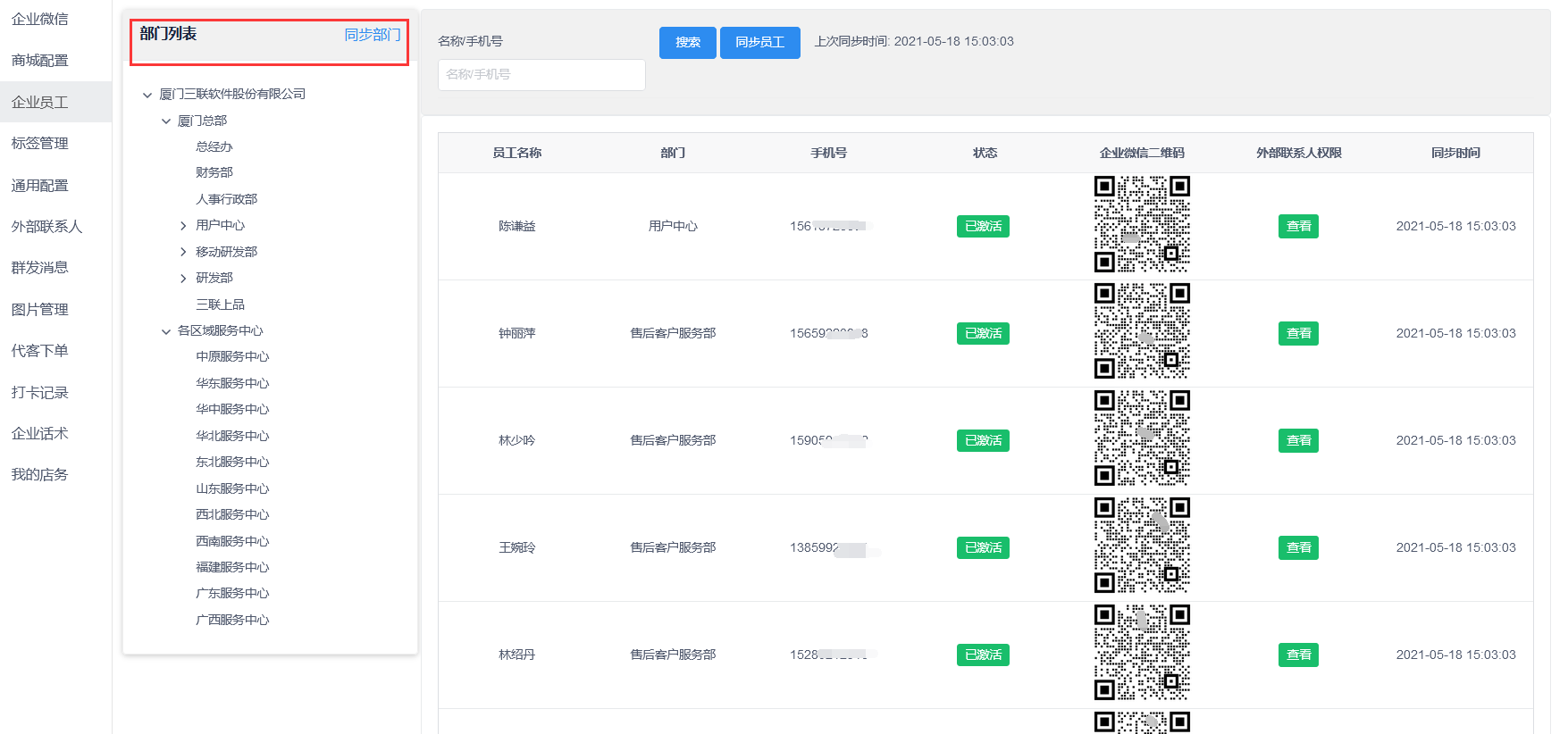View external contact permission for 陈谦益
1568x734 pixels.
pyautogui.click(x=1298, y=227)
